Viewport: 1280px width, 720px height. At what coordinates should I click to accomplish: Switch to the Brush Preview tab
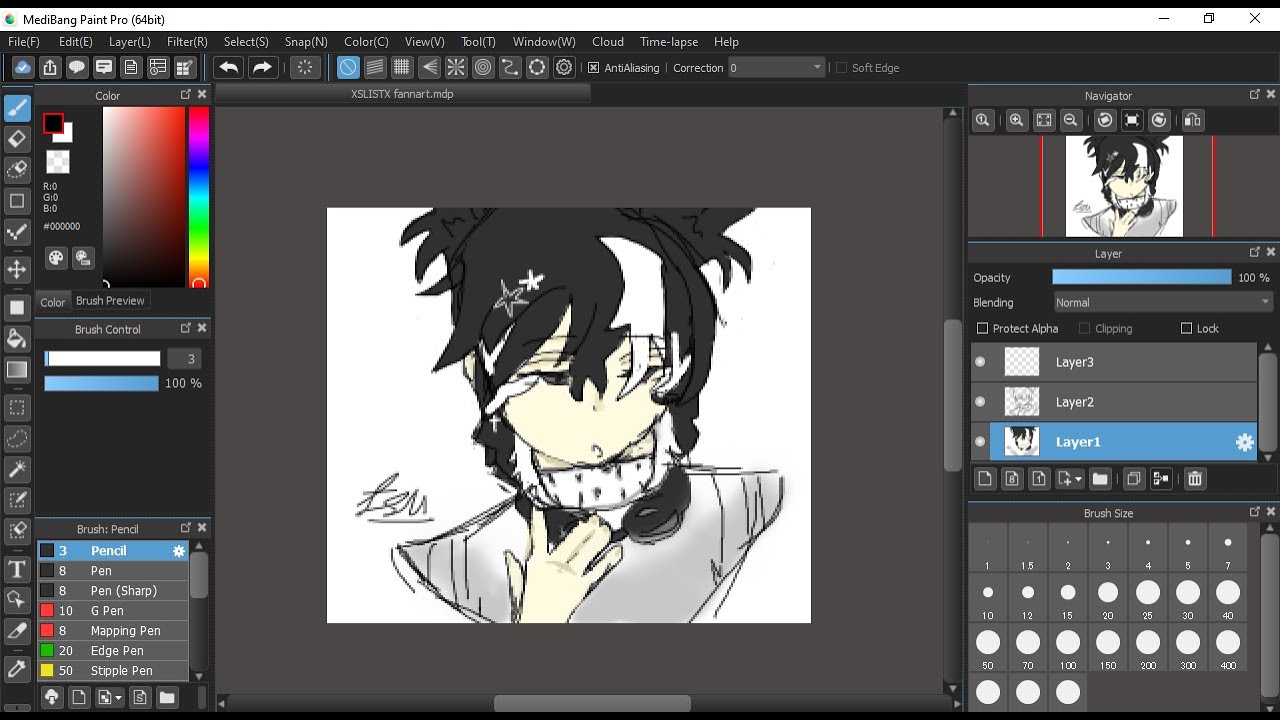[110, 301]
